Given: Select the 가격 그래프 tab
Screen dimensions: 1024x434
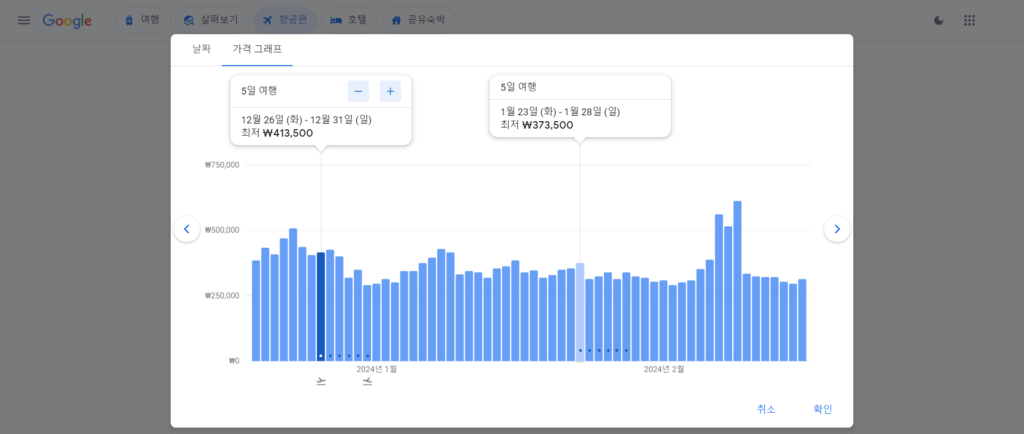Looking at the screenshot, I should click(257, 49).
